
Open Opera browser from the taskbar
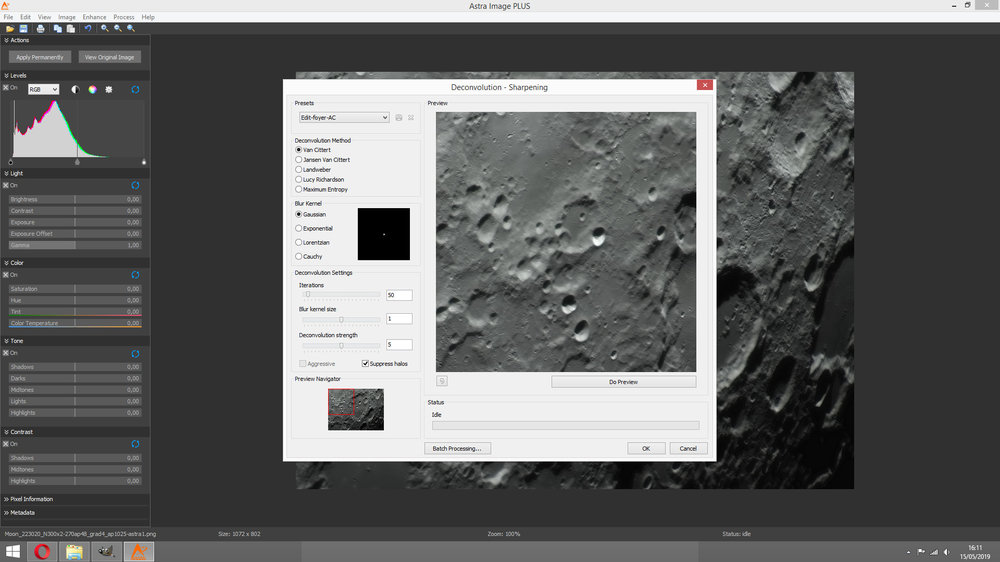(42, 551)
